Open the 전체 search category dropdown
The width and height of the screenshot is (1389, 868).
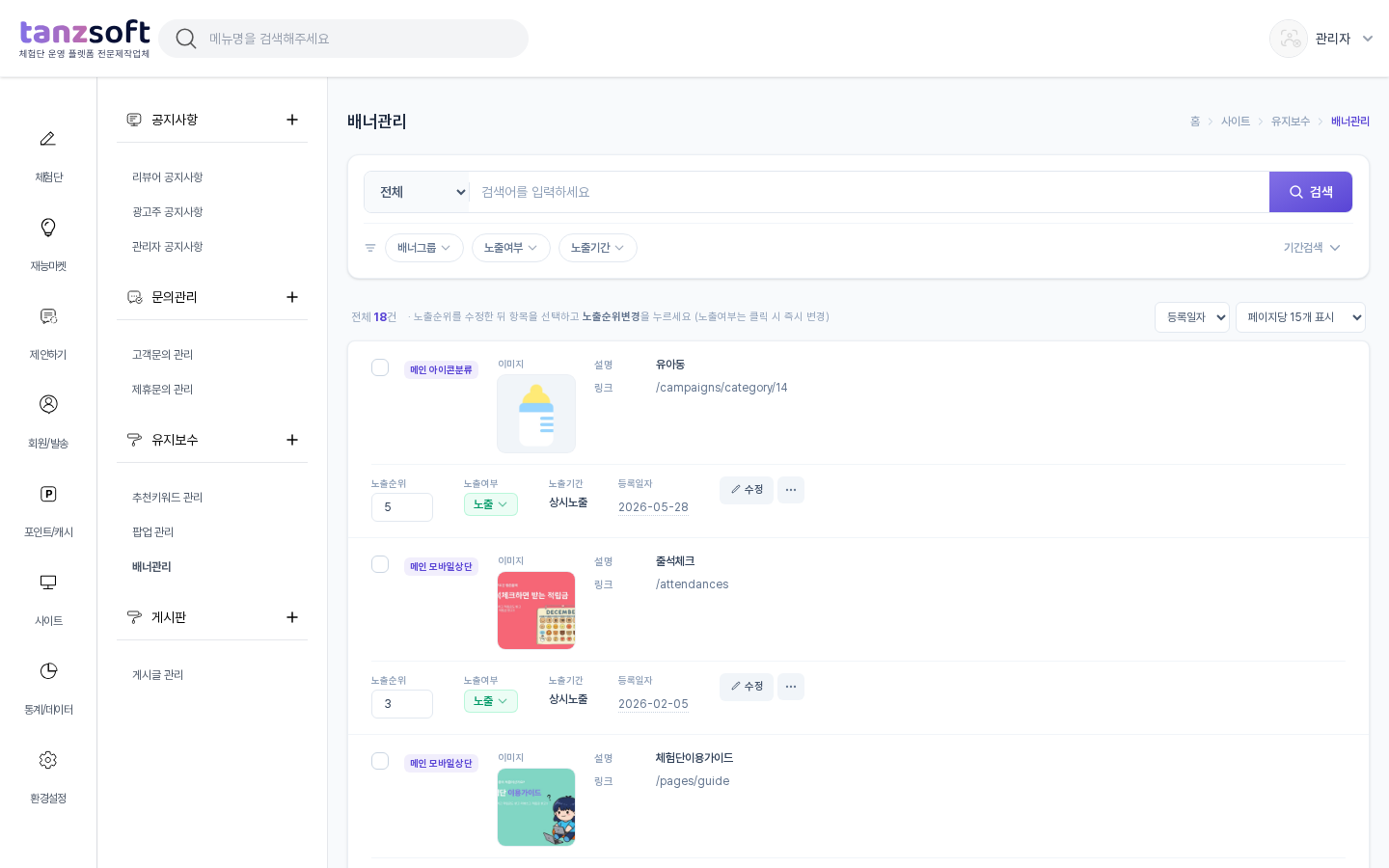coord(417,192)
